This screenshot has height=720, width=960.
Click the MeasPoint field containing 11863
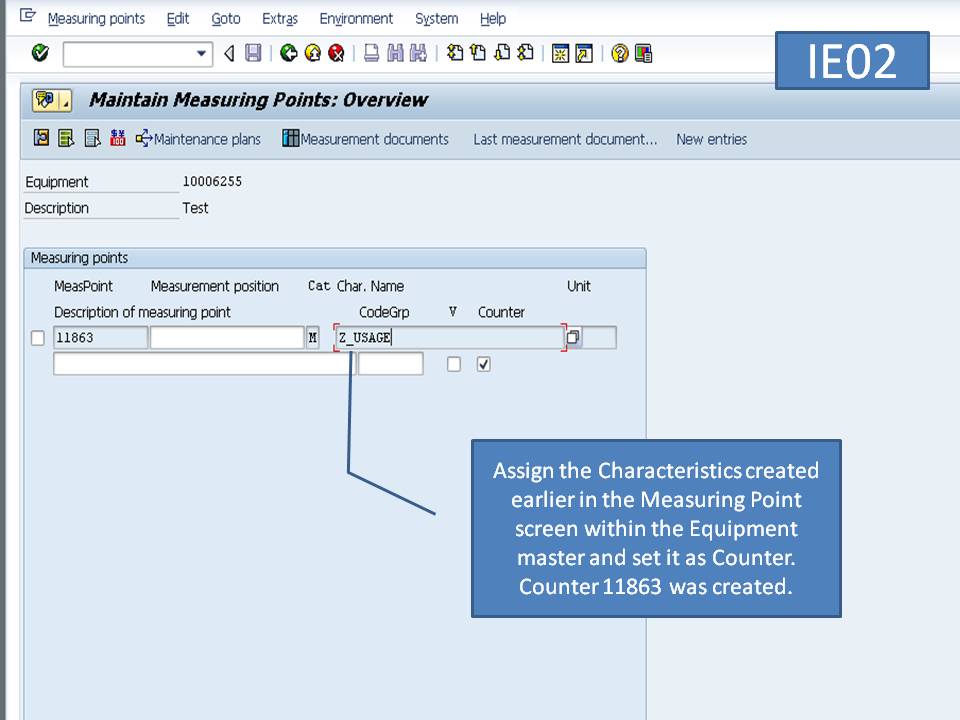pos(100,338)
